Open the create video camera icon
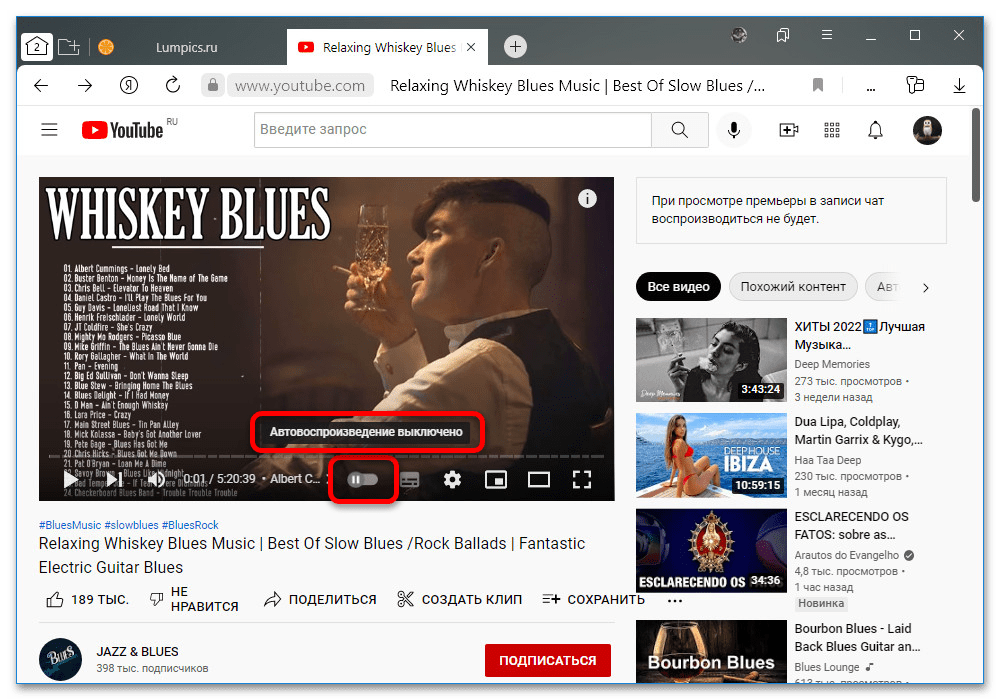The image size is (1000, 700). (x=788, y=130)
